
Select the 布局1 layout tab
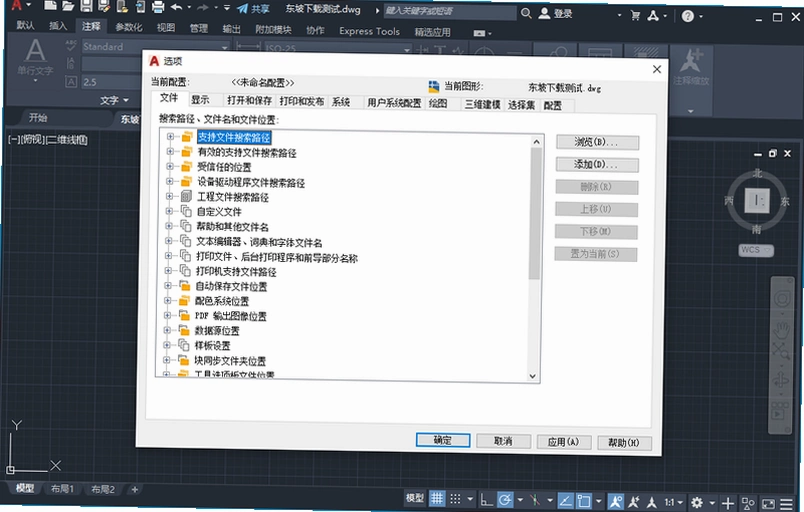pyautogui.click(x=63, y=488)
